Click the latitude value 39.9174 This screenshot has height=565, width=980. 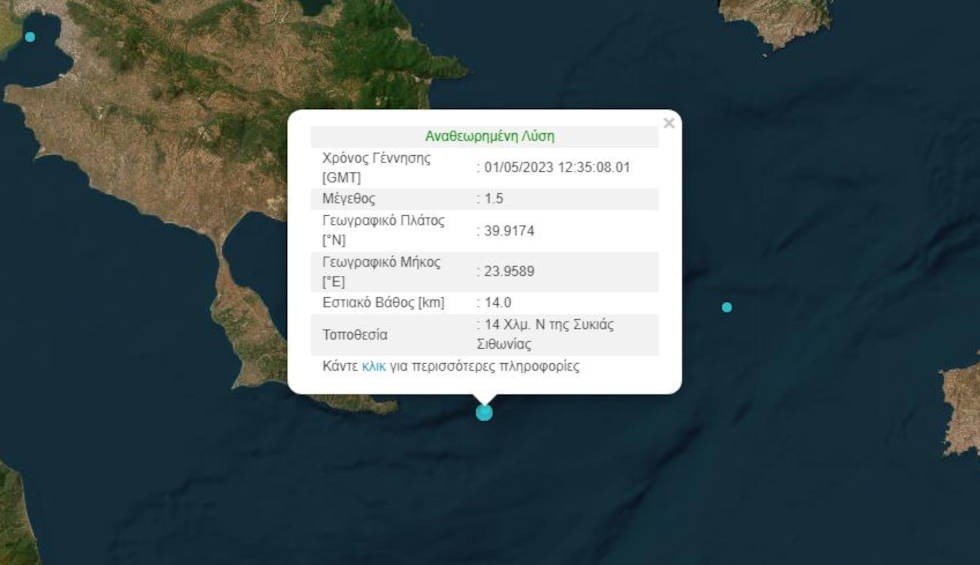[509, 230]
